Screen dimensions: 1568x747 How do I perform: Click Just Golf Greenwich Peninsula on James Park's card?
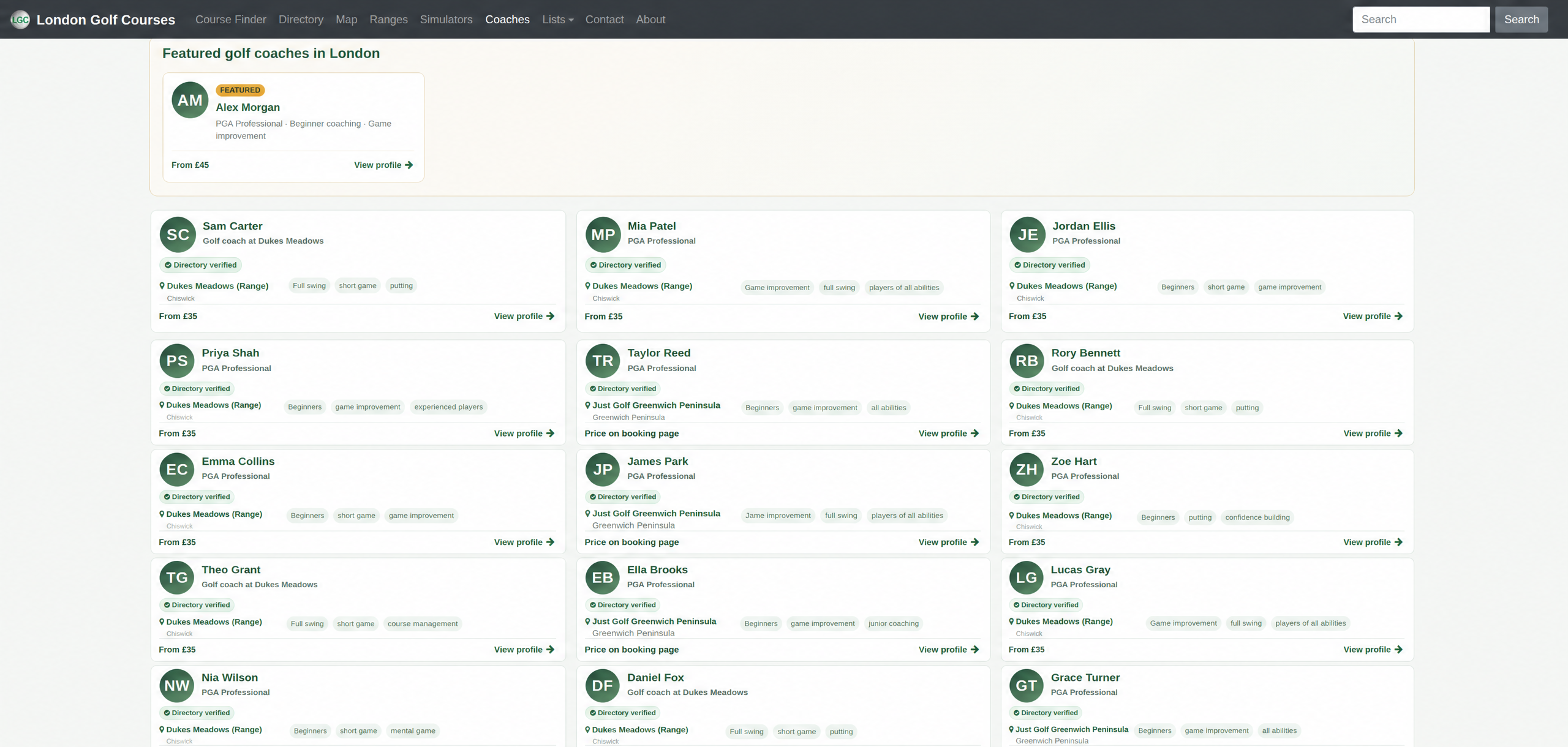[x=656, y=514]
